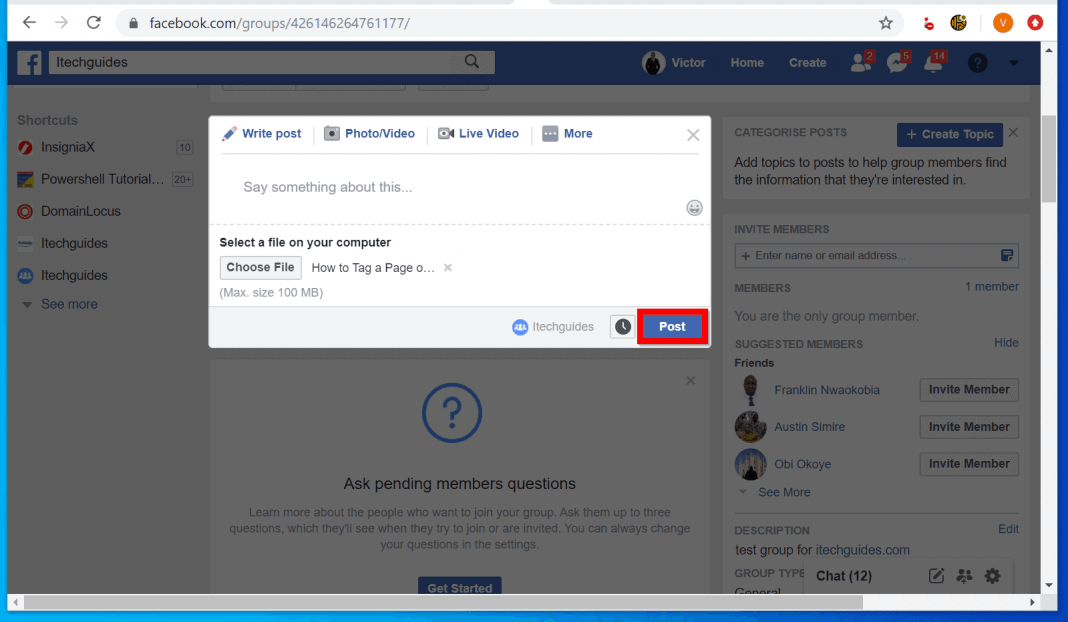Open the schedule post clock icon
This screenshot has height=622, width=1068.
[622, 326]
